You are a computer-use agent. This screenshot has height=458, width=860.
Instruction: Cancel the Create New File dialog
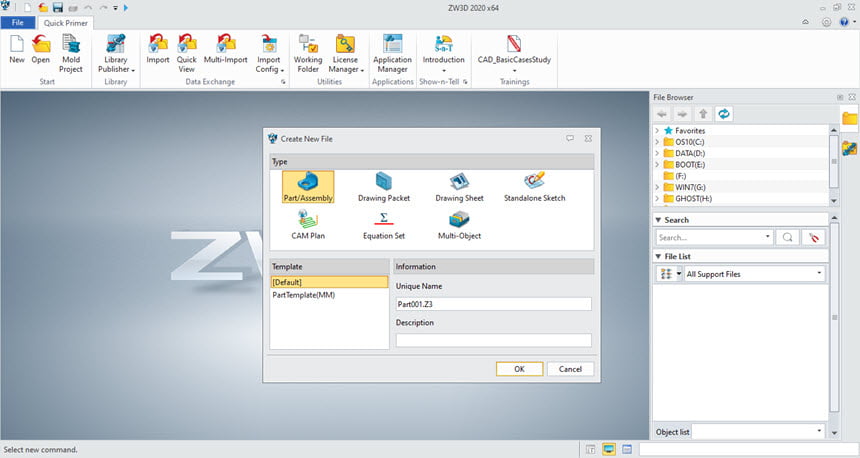click(x=570, y=369)
